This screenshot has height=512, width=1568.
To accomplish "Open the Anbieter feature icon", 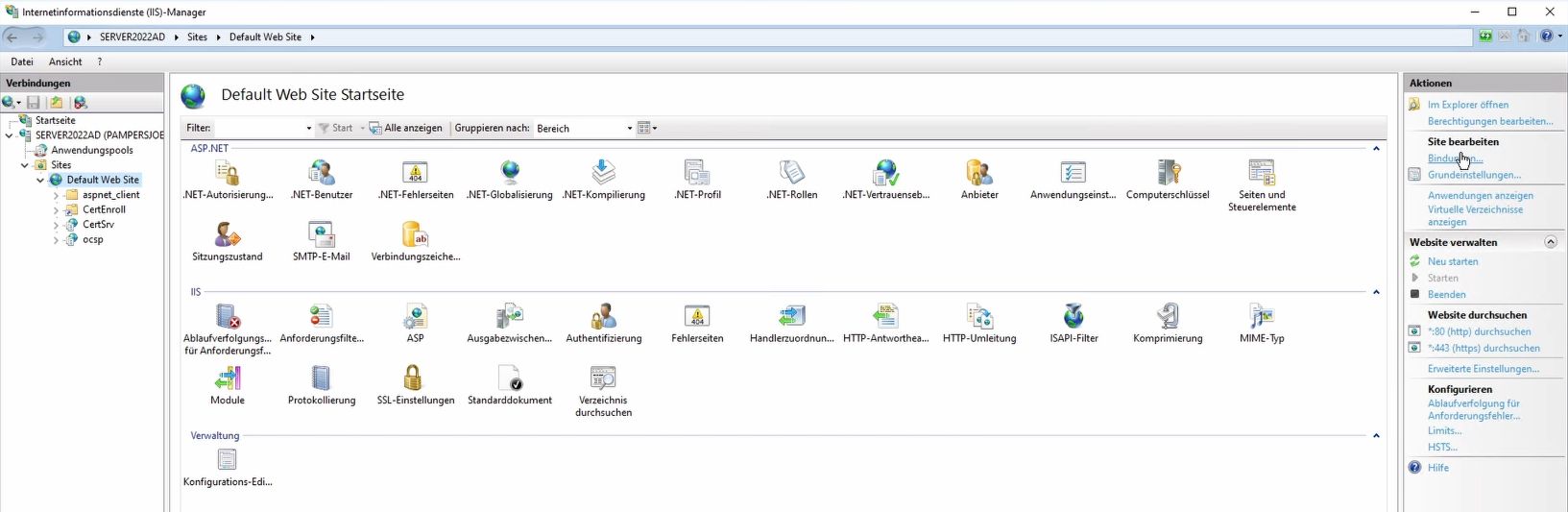I will 979,173.
